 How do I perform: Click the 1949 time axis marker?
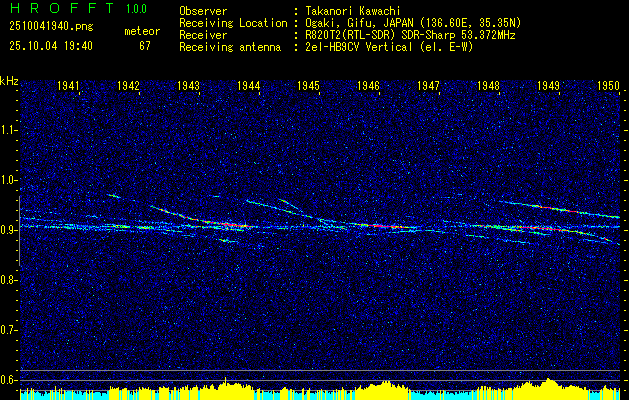[549, 85]
